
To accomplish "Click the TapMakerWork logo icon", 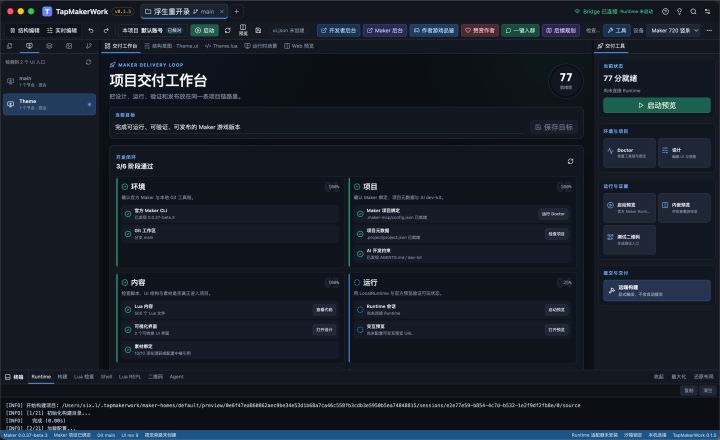I will [x=47, y=11].
